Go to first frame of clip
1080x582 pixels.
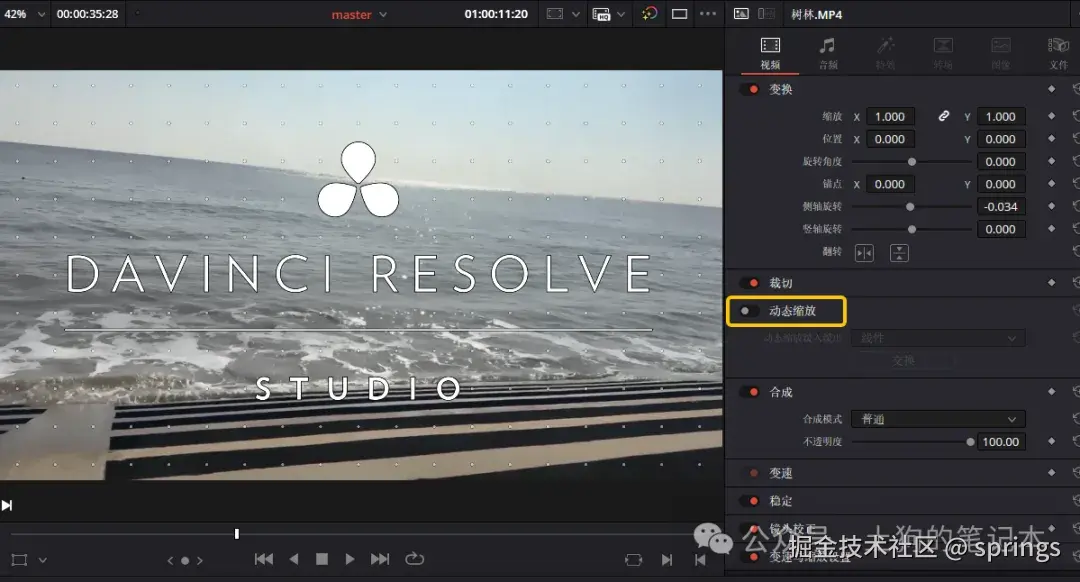(x=264, y=559)
